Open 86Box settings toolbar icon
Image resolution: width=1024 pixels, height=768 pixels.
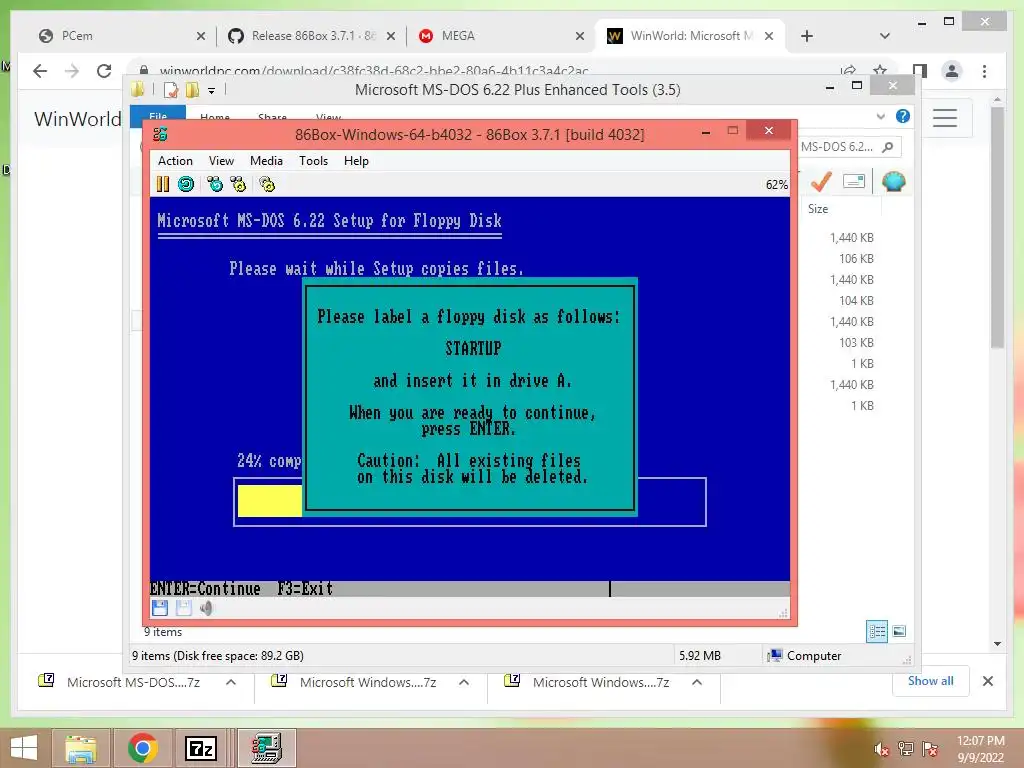267,184
